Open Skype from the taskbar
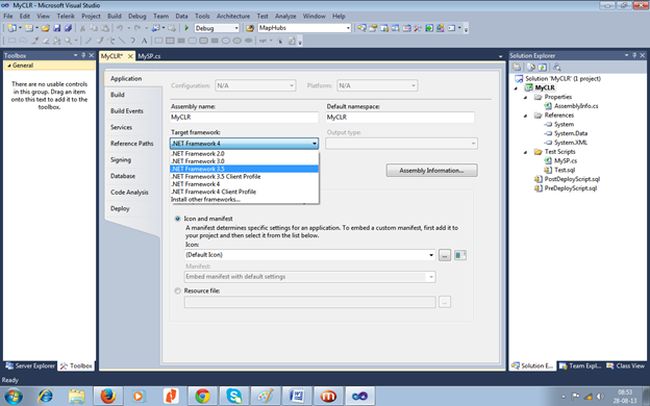 click(234, 396)
